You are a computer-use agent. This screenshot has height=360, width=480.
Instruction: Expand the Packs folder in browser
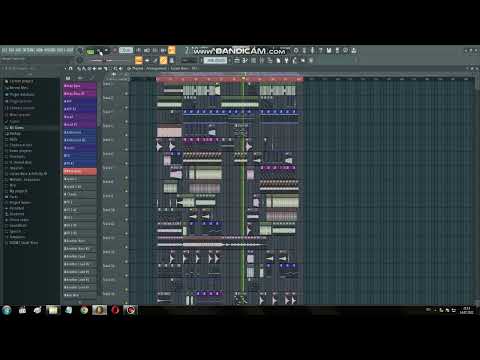(13, 197)
